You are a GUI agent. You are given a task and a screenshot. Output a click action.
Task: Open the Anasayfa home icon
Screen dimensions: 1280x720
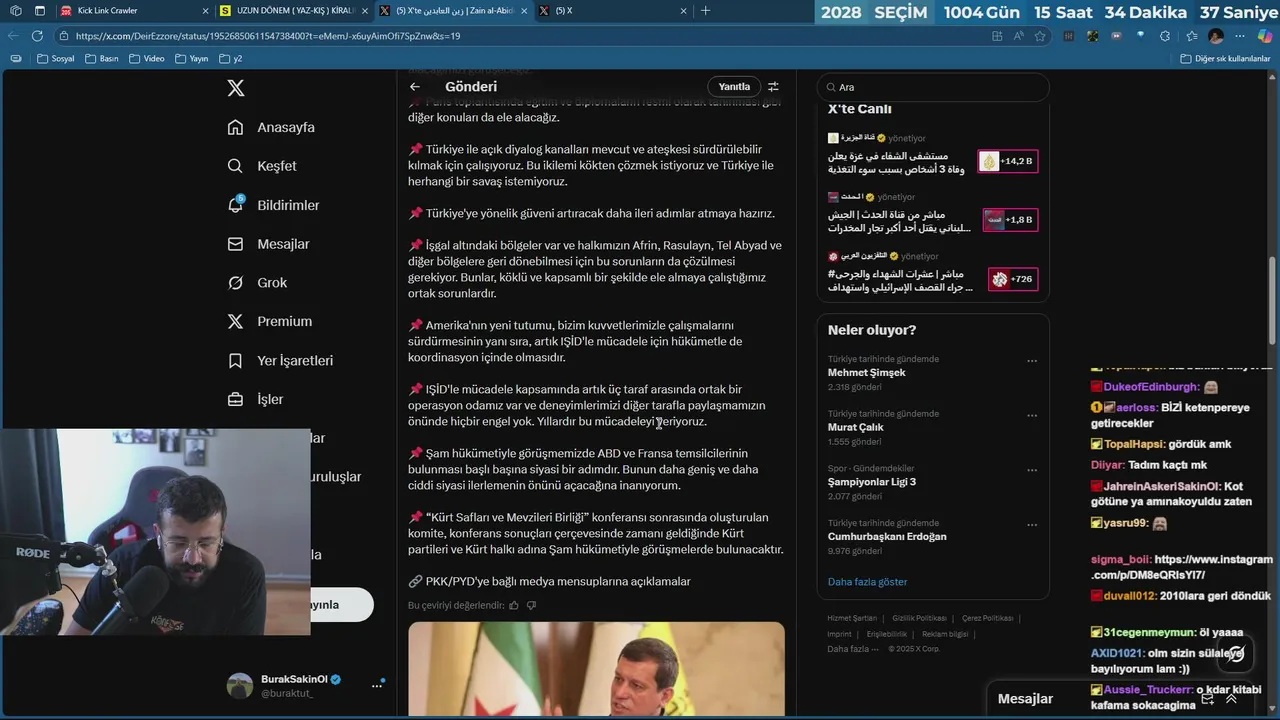click(235, 127)
